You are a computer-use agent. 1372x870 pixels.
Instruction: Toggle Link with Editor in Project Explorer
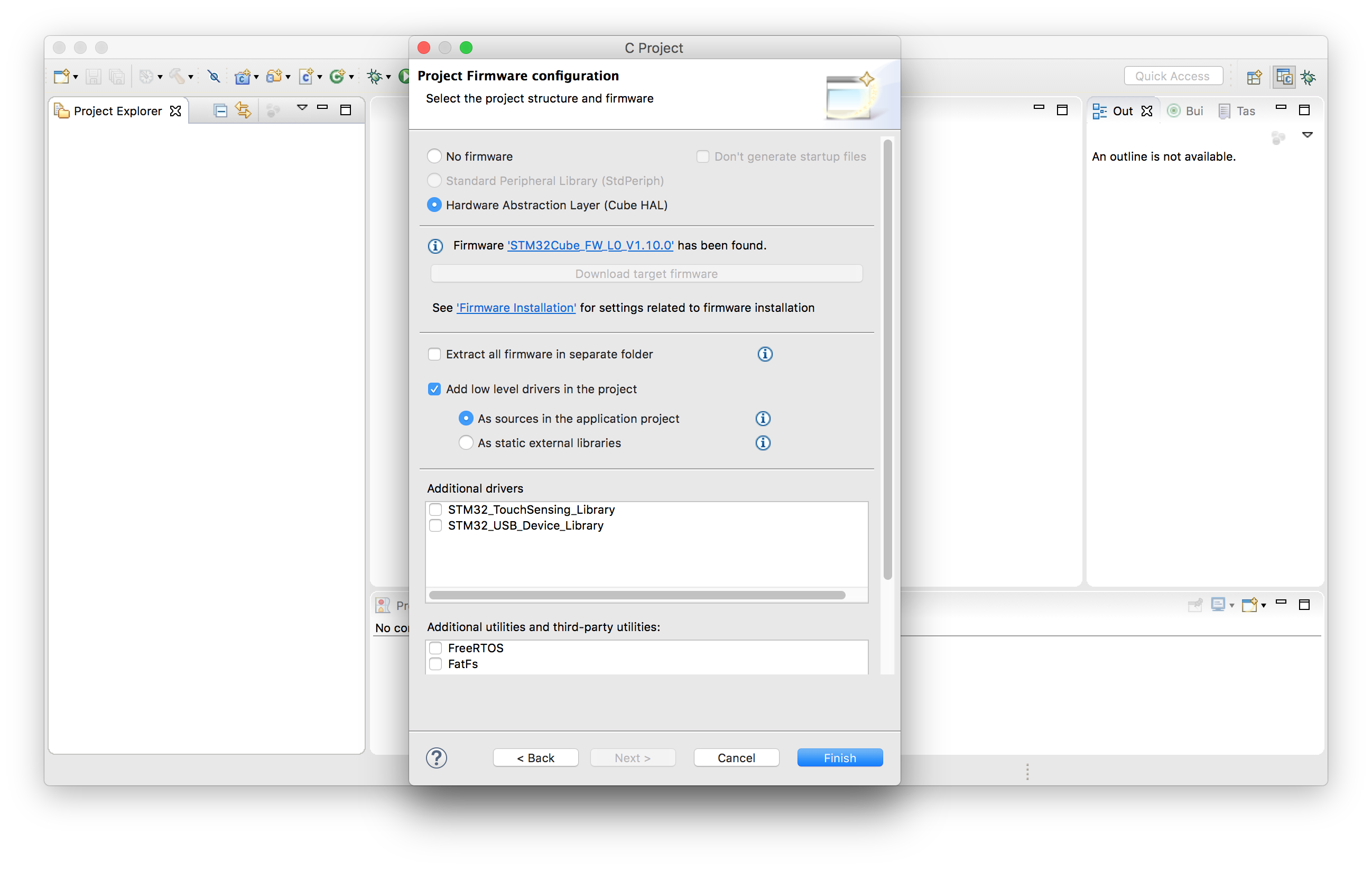pyautogui.click(x=243, y=110)
